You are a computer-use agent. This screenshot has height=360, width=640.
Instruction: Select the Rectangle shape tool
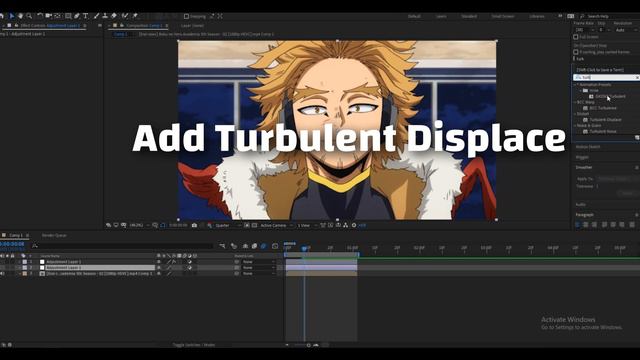point(68,16)
